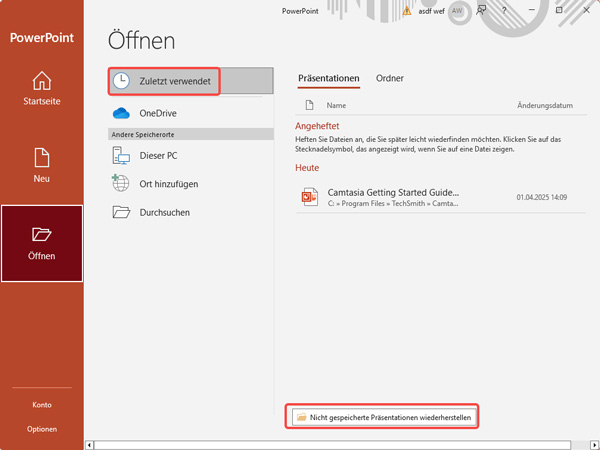Image resolution: width=600 pixels, height=450 pixels.
Task: Click horizontal scrollbar left arrow
Action: pos(89,445)
